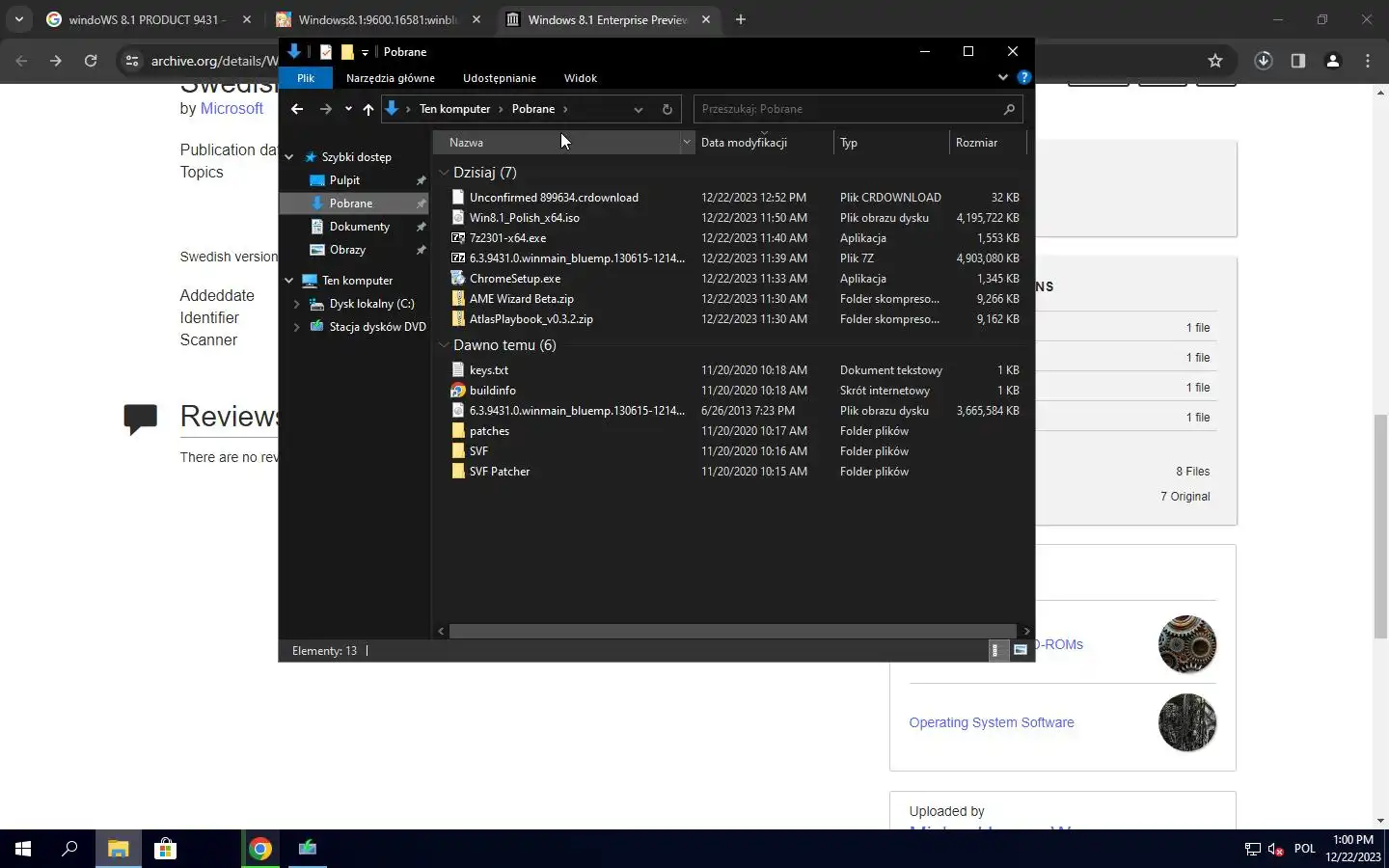1389x868 pixels.
Task: Switch to windoWS 8.1 PRODUCT 9431 tab
Action: coord(149,19)
